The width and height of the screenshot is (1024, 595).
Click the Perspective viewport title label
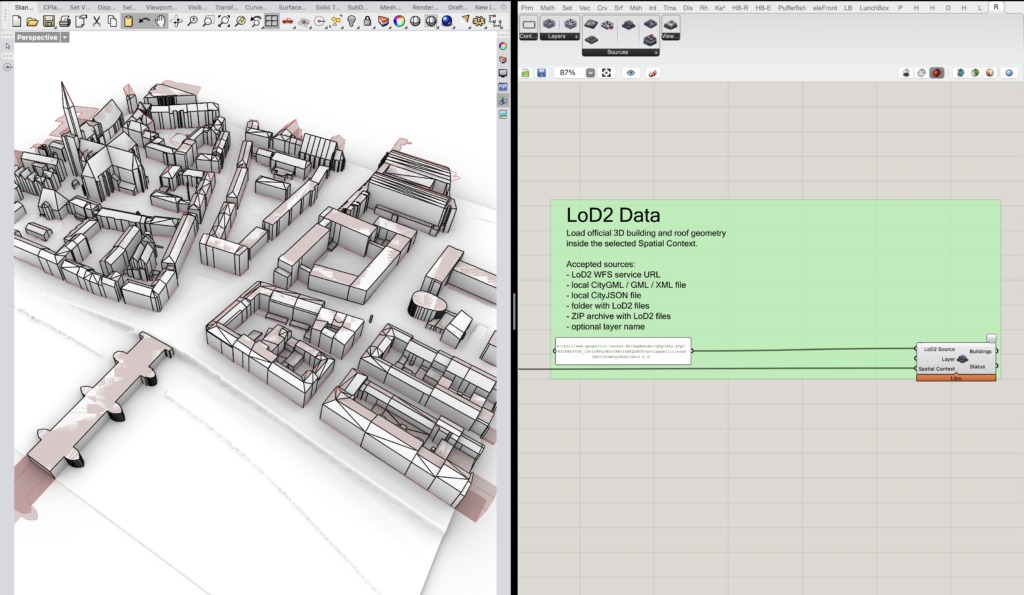(37, 37)
